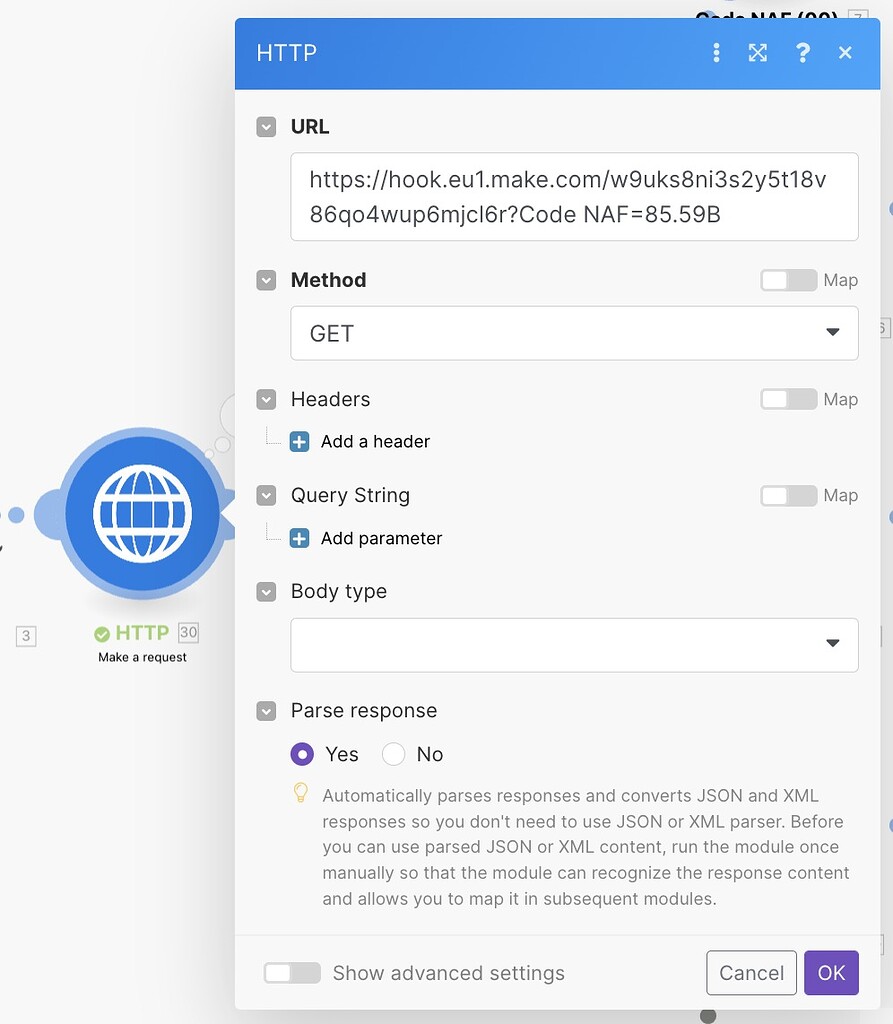This screenshot has height=1024, width=893.
Task: Open the Method dropdown showing GET
Action: click(574, 333)
